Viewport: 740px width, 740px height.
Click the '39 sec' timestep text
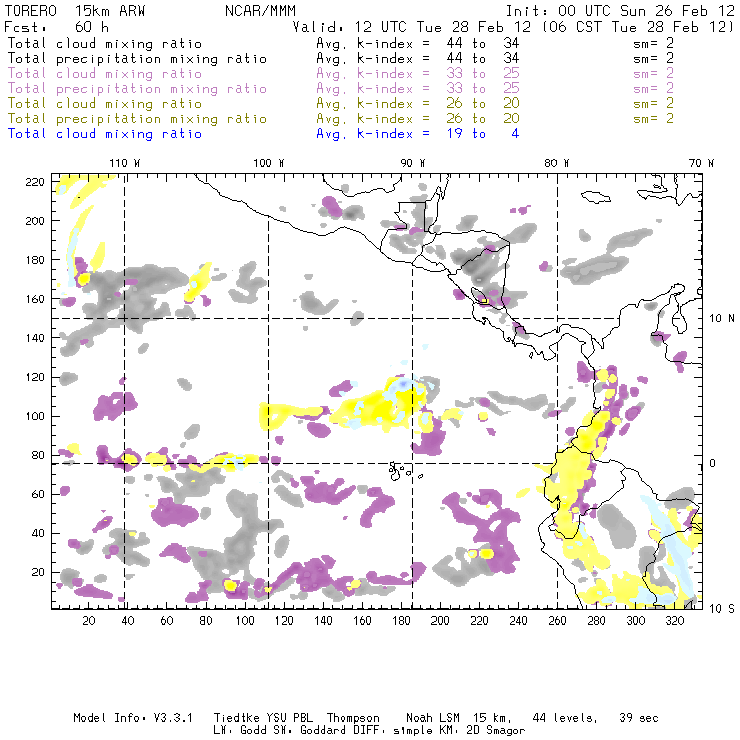pos(639,718)
